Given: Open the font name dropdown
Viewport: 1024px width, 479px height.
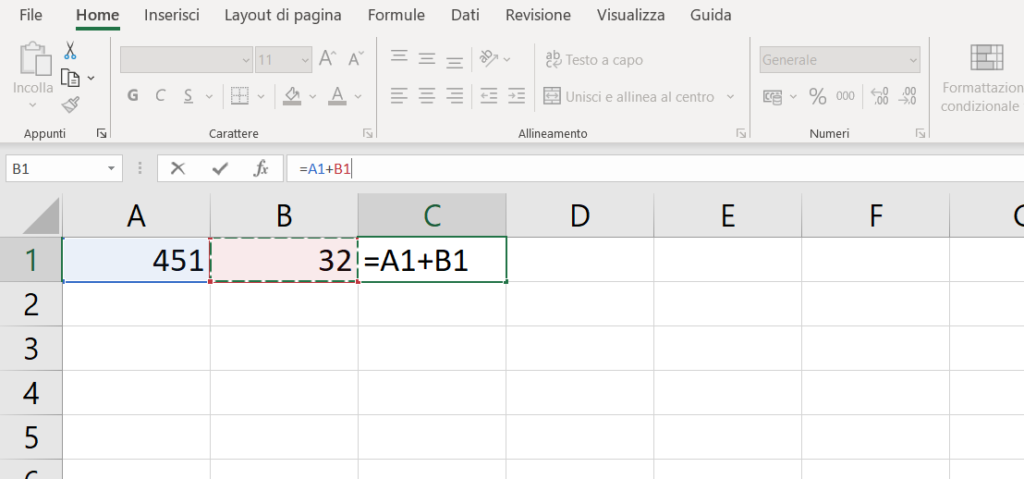Looking at the screenshot, I should tap(246, 59).
